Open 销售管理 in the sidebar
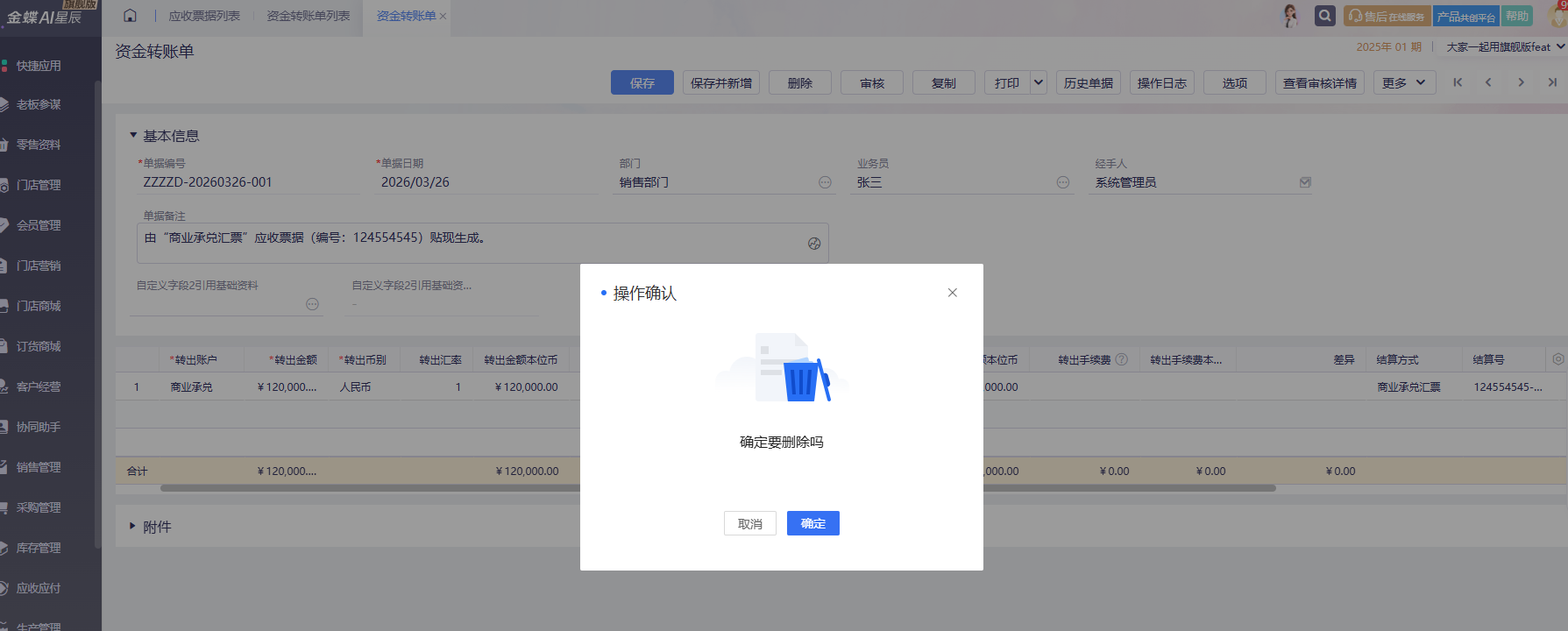 click(39, 467)
